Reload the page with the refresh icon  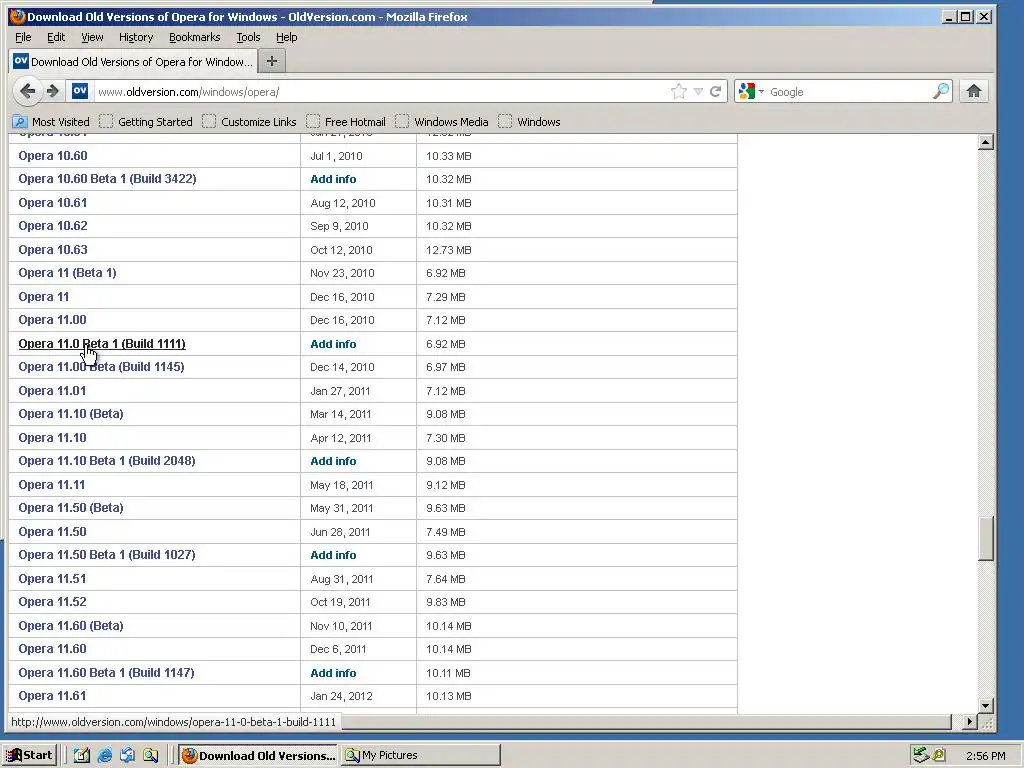[x=716, y=91]
